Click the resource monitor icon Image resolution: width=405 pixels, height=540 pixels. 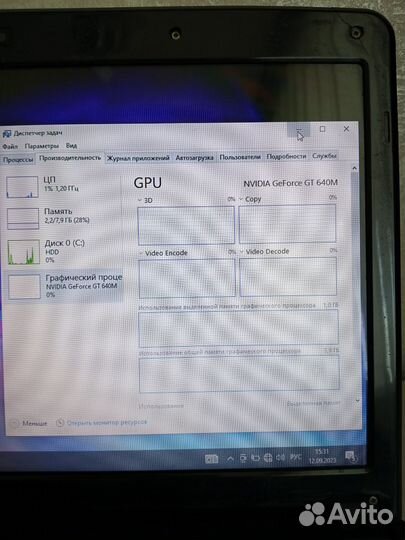pos(60,423)
